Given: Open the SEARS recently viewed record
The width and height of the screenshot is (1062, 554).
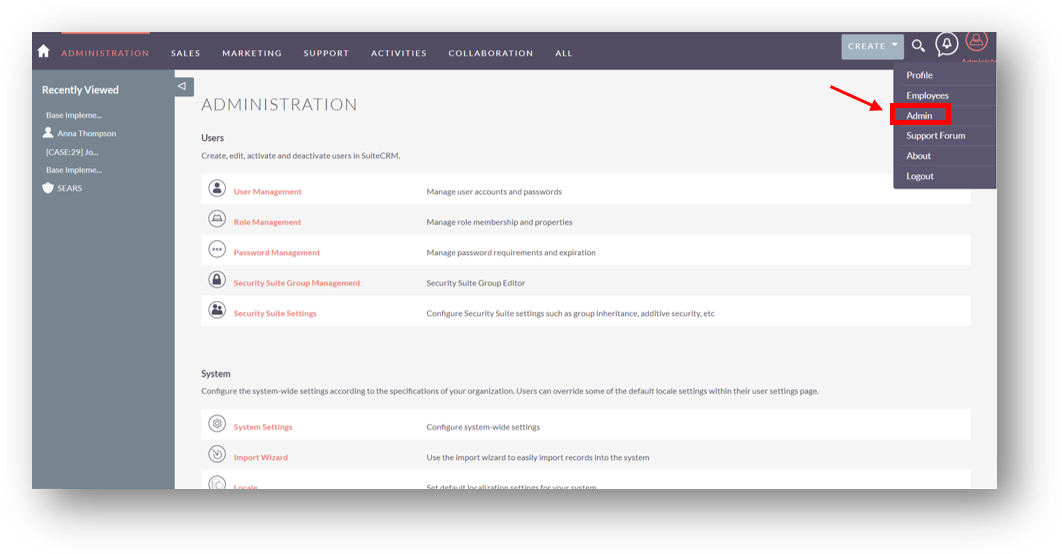Looking at the screenshot, I should pyautogui.click(x=69, y=188).
